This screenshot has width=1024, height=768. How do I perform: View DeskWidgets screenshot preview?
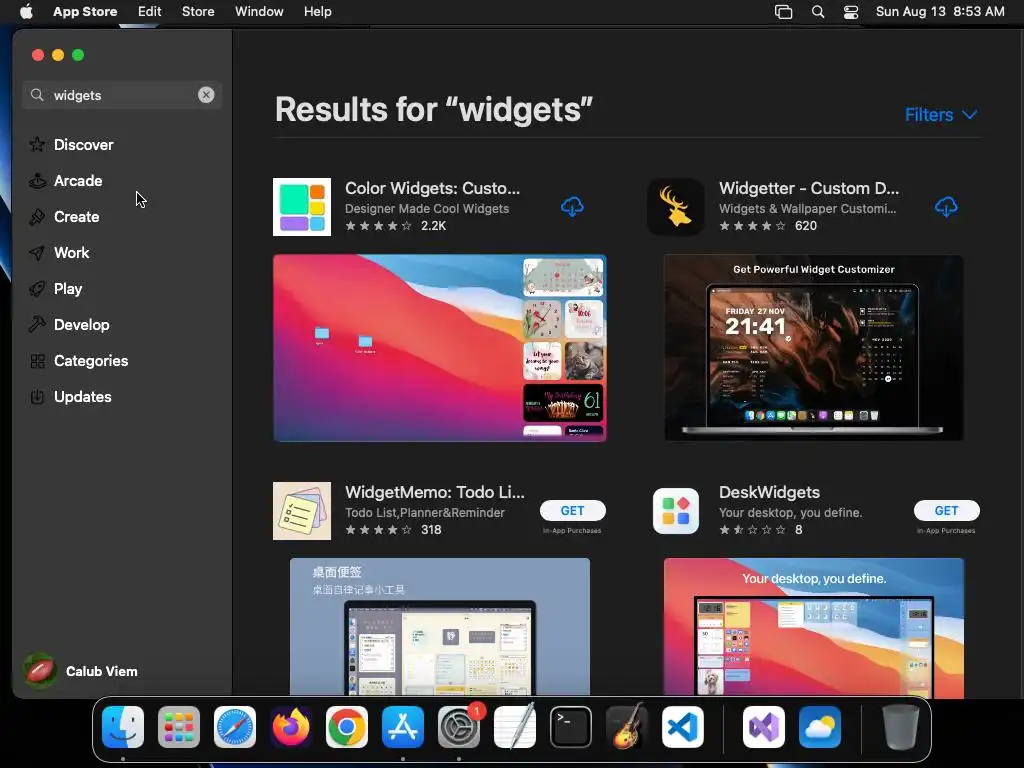click(x=814, y=628)
